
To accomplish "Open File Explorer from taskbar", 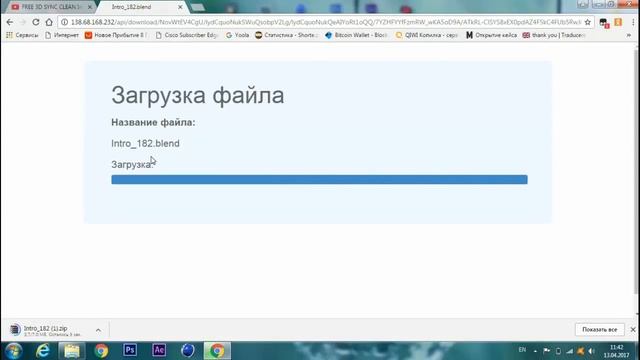I will tap(72, 351).
